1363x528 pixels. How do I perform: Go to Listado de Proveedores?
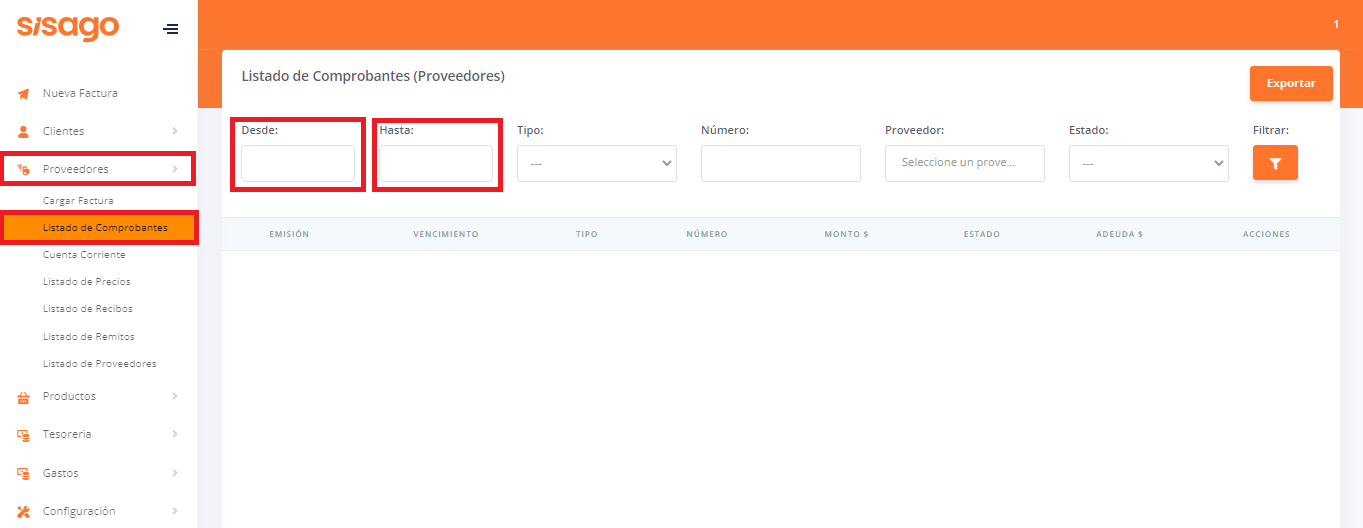[x=99, y=364]
